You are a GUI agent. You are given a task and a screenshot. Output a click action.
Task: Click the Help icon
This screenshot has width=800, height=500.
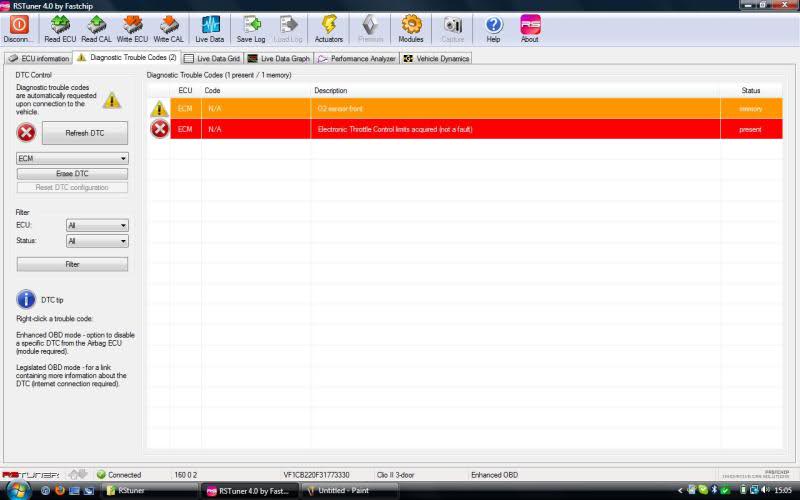[x=493, y=27]
